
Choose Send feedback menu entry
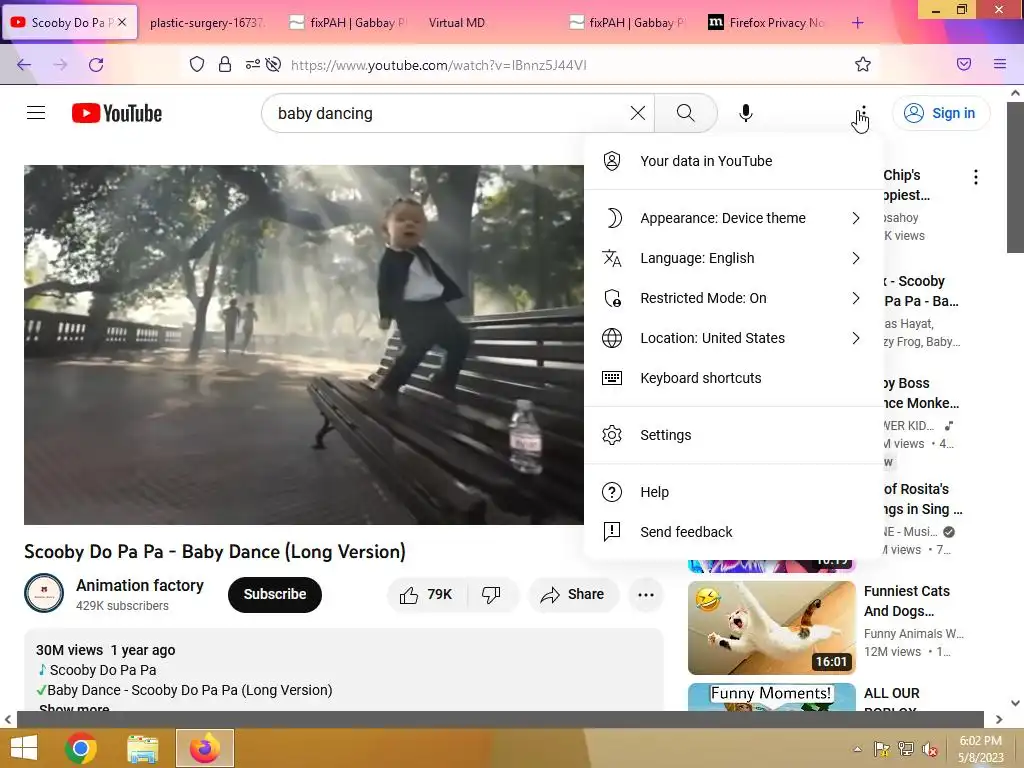pos(734,532)
